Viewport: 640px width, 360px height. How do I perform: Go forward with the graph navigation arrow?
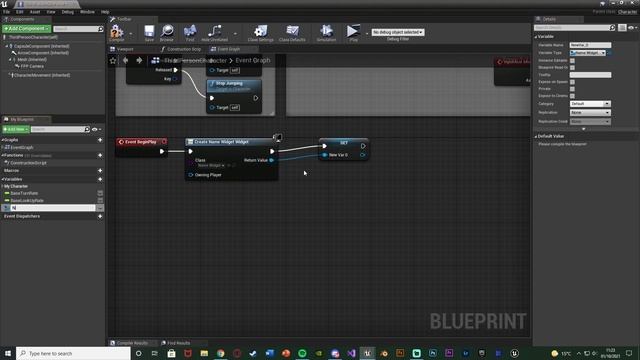(139, 60)
